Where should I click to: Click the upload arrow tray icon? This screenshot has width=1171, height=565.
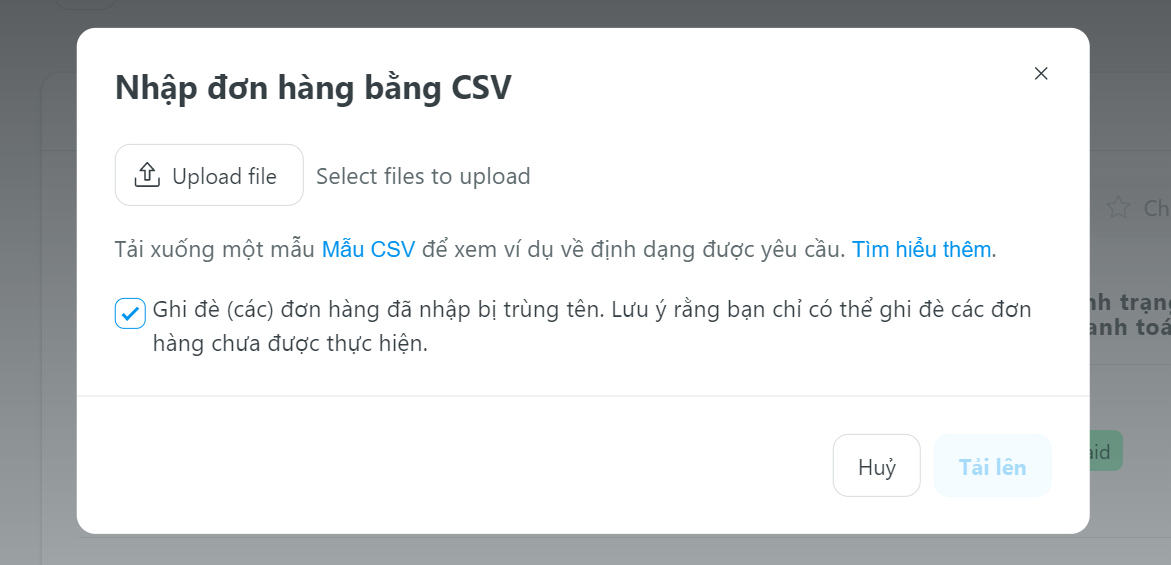pyautogui.click(x=148, y=175)
